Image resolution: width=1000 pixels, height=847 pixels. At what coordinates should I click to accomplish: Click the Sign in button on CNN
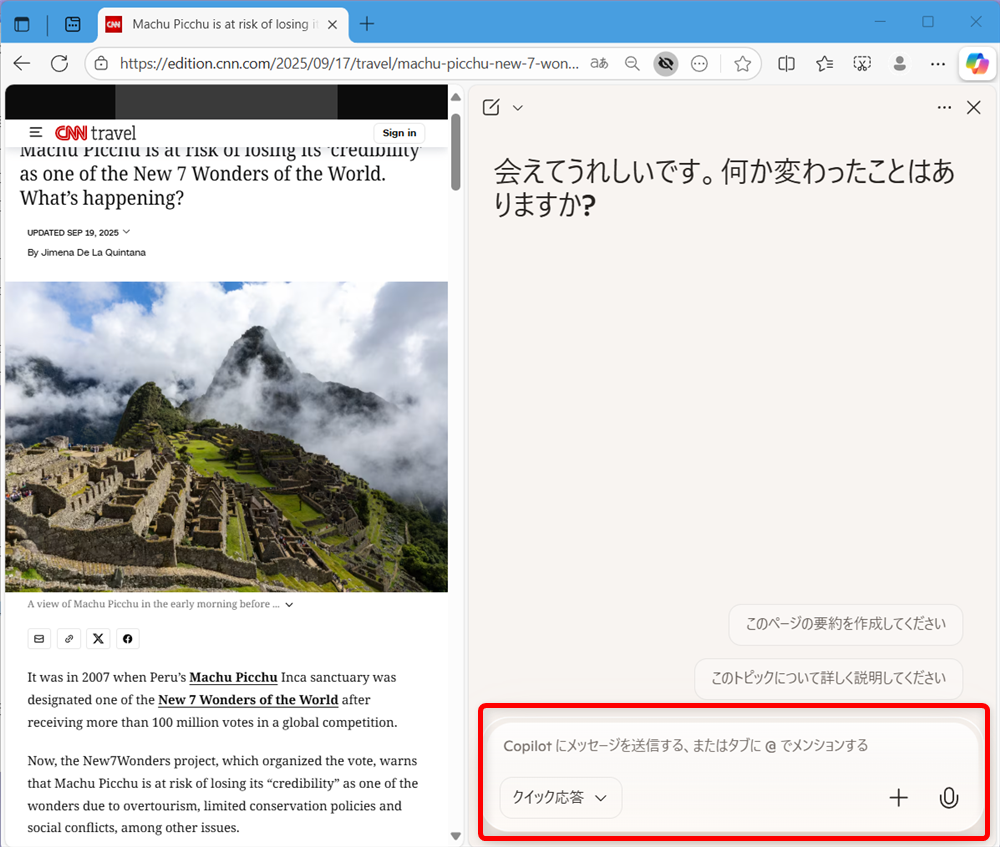(x=398, y=131)
